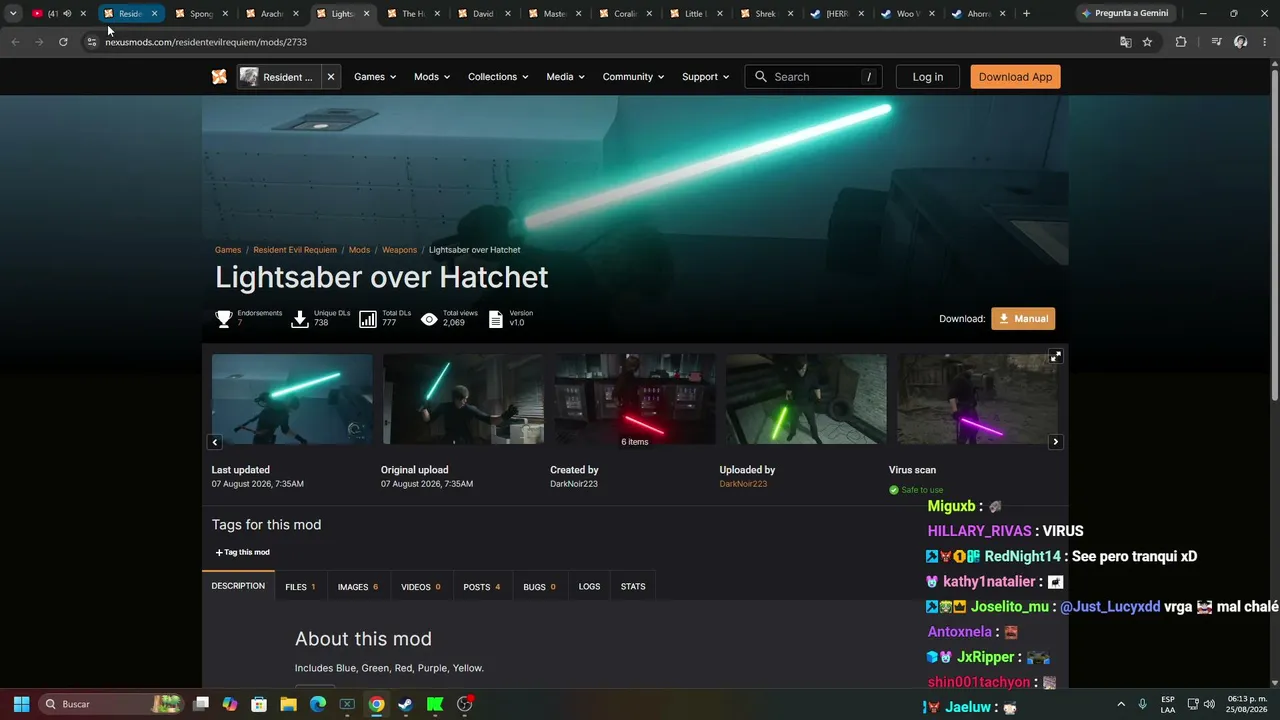Open the Weapons category breadcrumb

click(399, 250)
